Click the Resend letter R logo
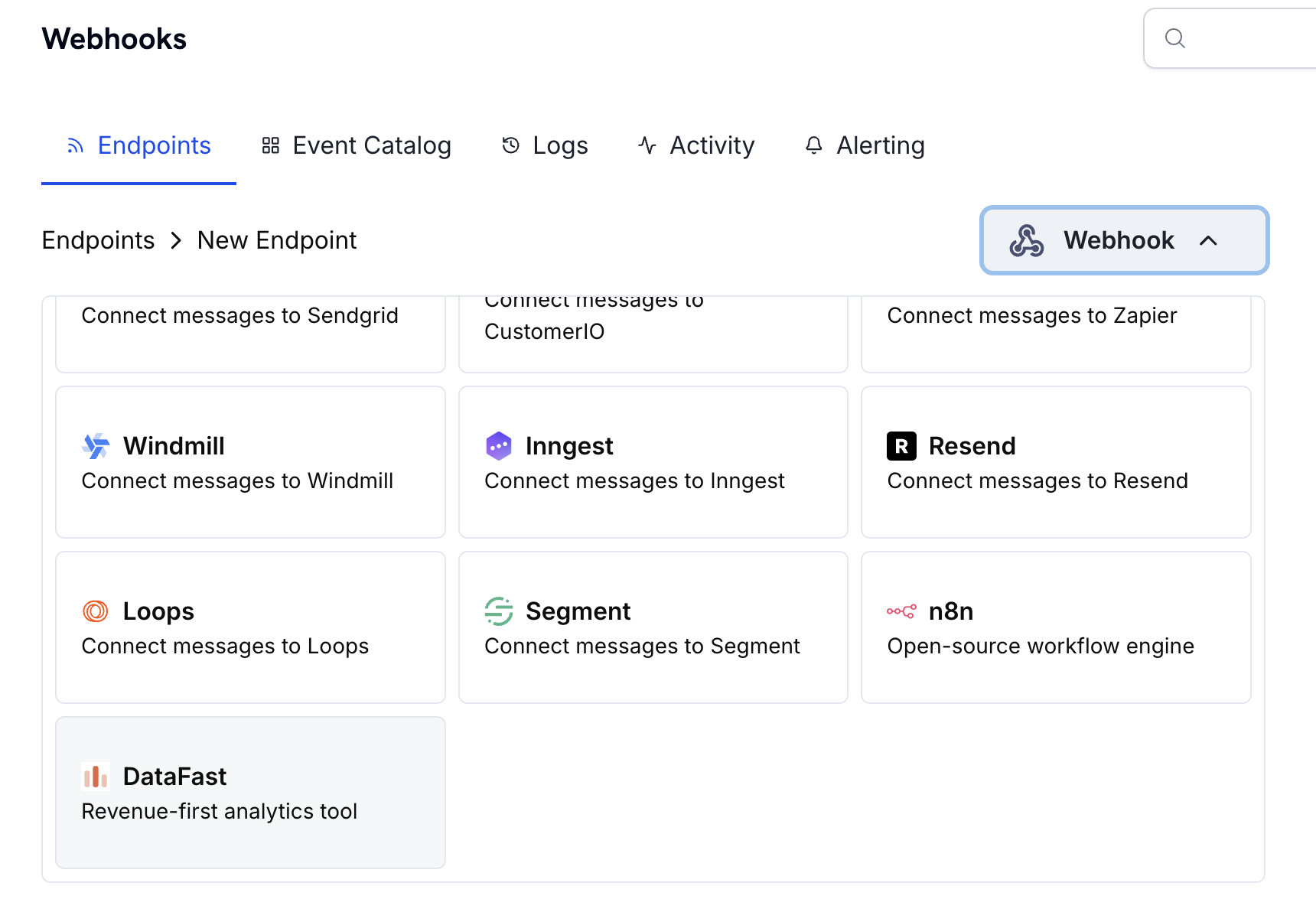The height and width of the screenshot is (912, 1316). (x=901, y=445)
